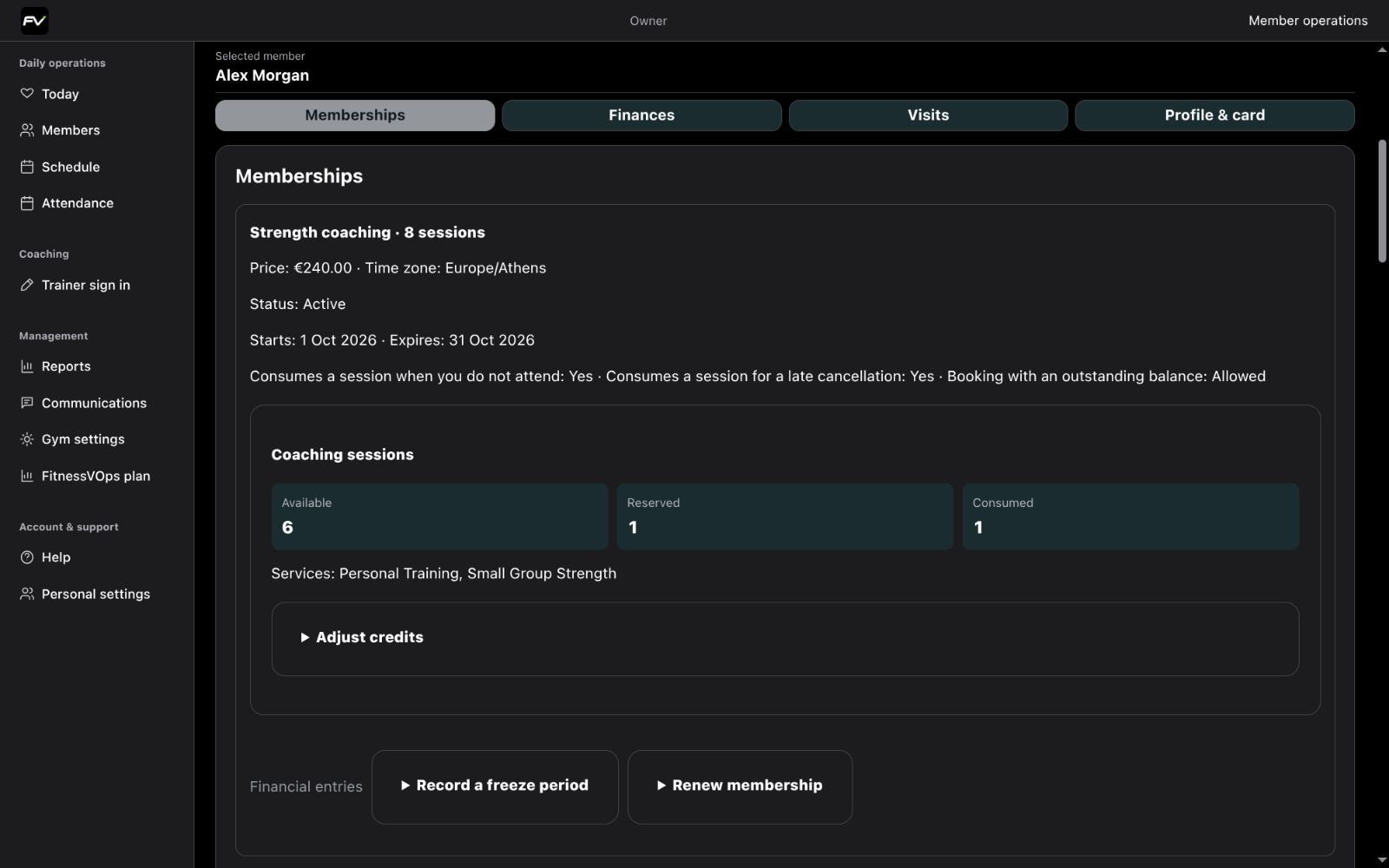
Task: Expand Record a freeze period
Action: [495, 786]
